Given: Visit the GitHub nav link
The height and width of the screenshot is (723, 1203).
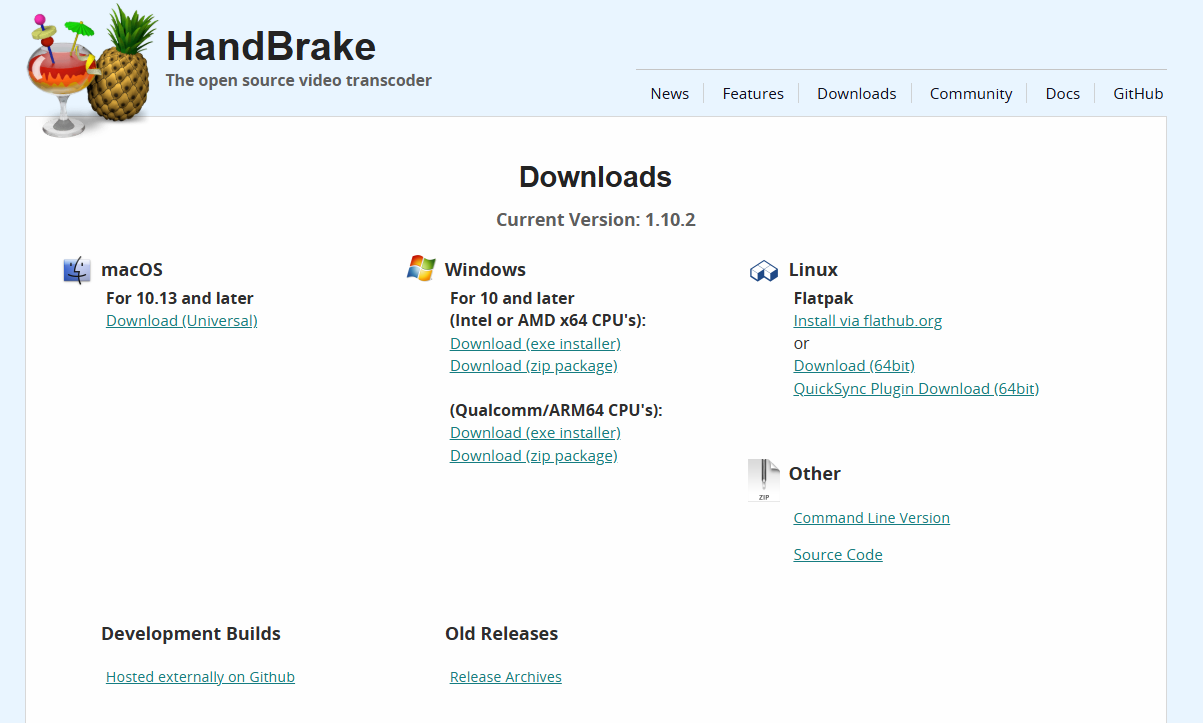Looking at the screenshot, I should pyautogui.click(x=1138, y=94).
